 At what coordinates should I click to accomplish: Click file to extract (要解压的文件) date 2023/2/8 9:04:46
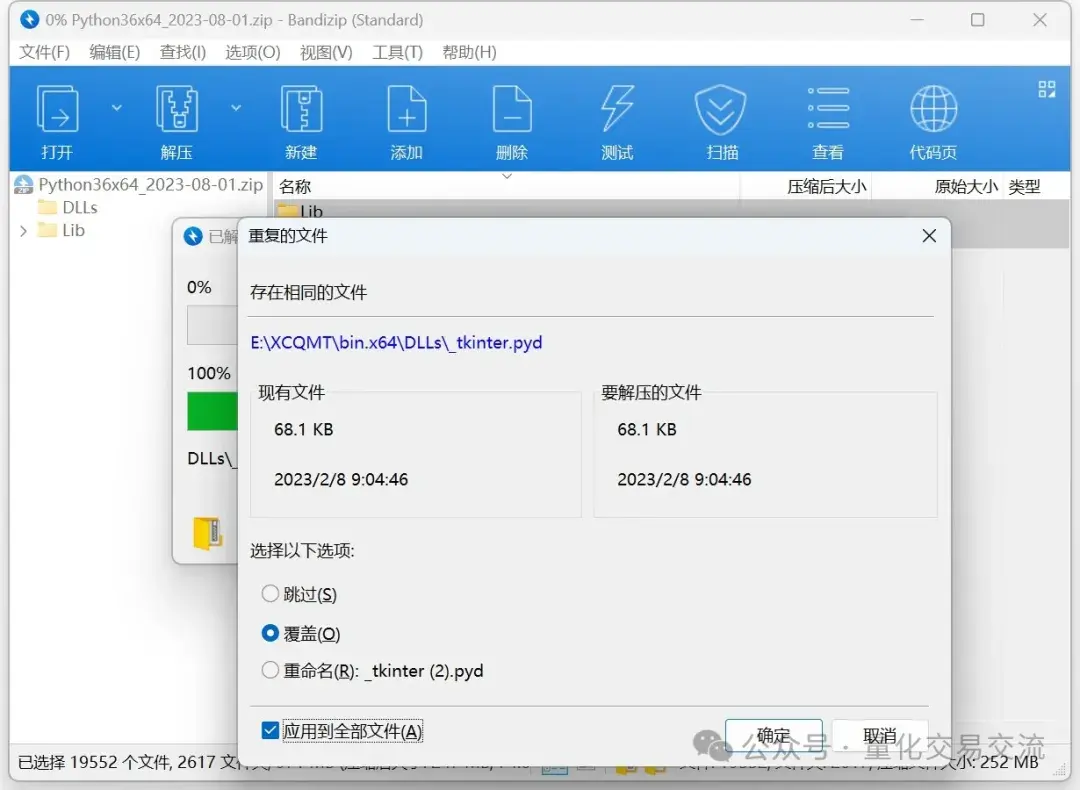pos(684,479)
